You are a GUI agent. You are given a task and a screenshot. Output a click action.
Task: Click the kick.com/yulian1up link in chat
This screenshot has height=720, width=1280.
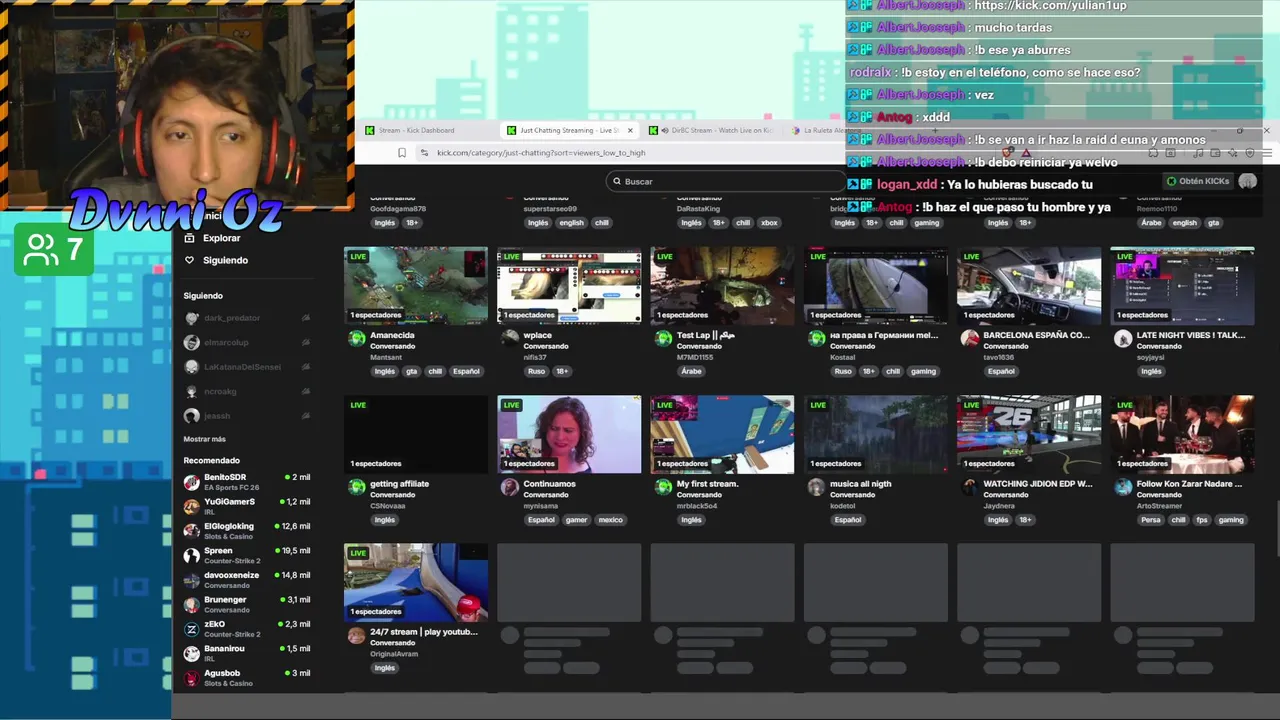click(1052, 6)
